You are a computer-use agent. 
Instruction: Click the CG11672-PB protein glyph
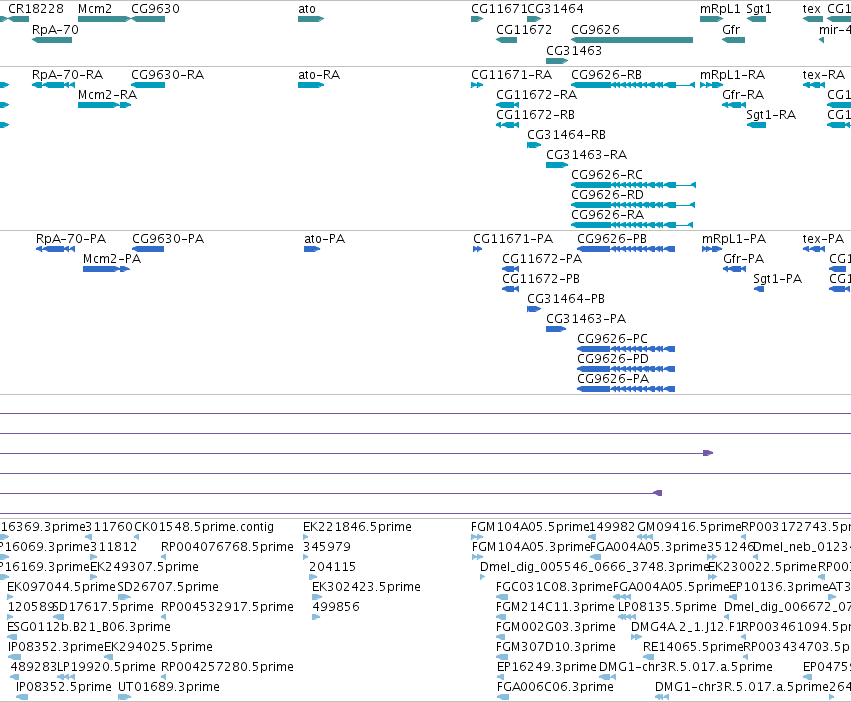click(511, 289)
